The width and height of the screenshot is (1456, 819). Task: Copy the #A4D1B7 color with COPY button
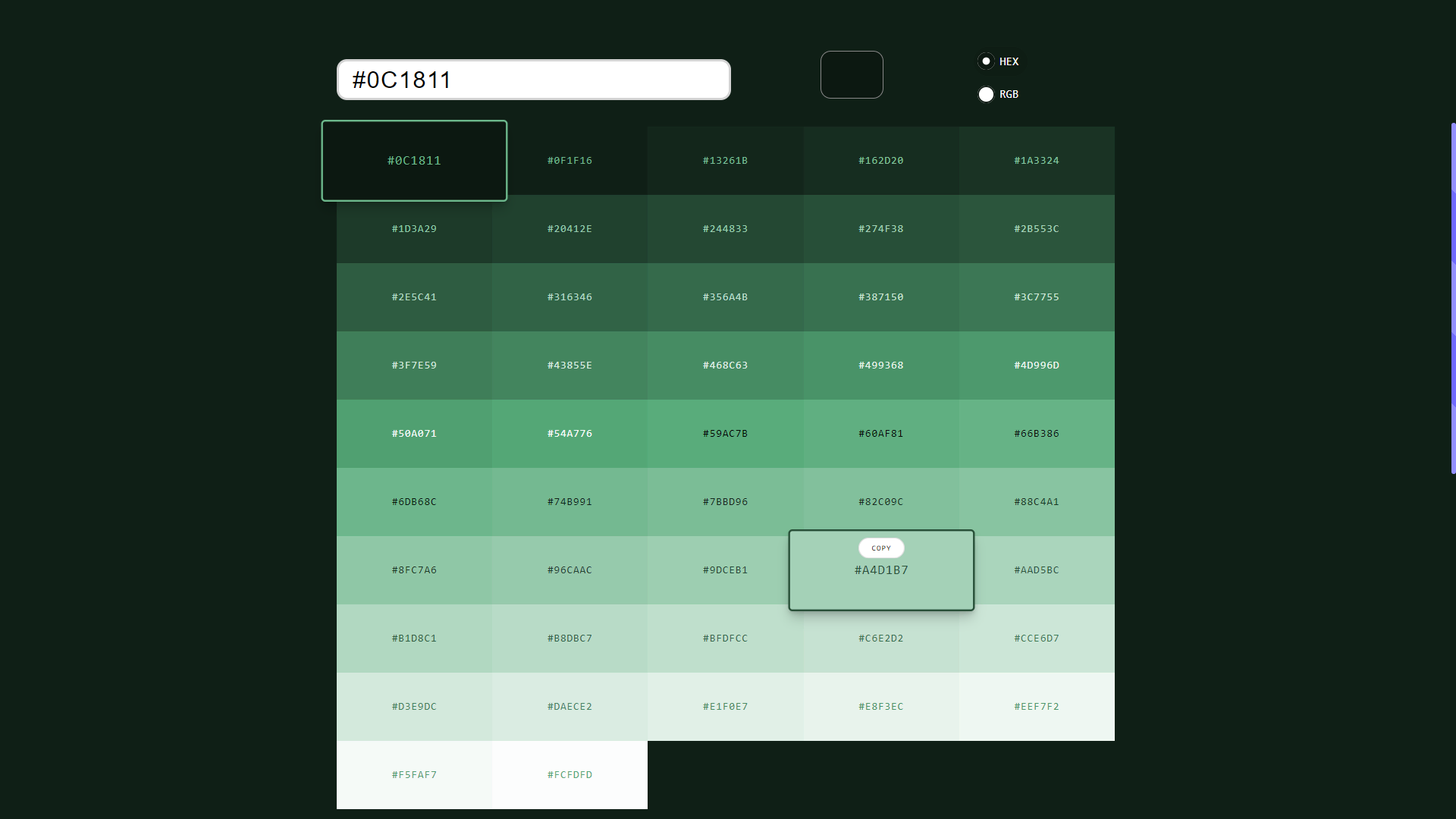pyautogui.click(x=881, y=548)
